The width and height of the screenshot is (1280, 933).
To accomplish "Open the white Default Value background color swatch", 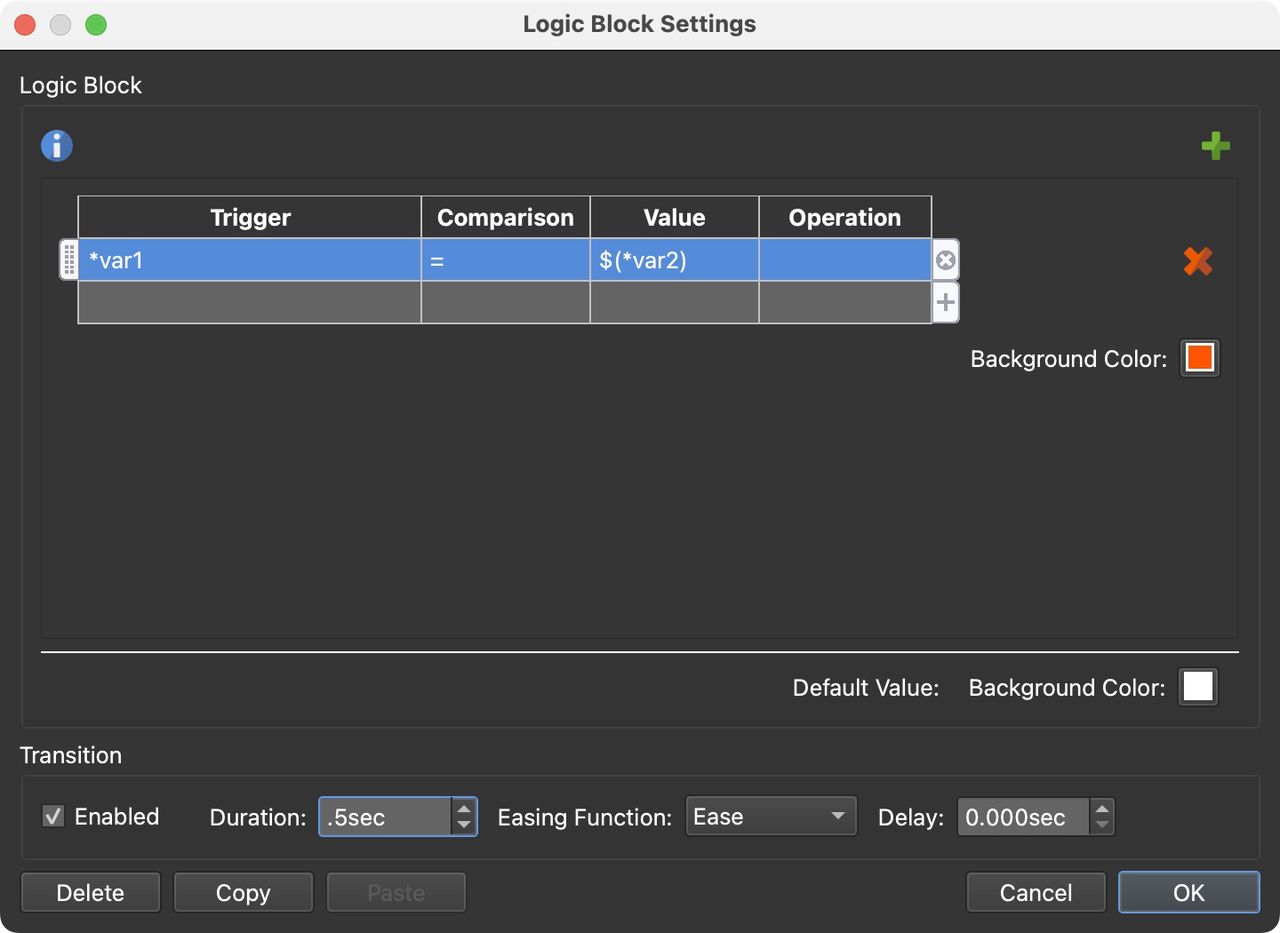I will click(x=1197, y=687).
